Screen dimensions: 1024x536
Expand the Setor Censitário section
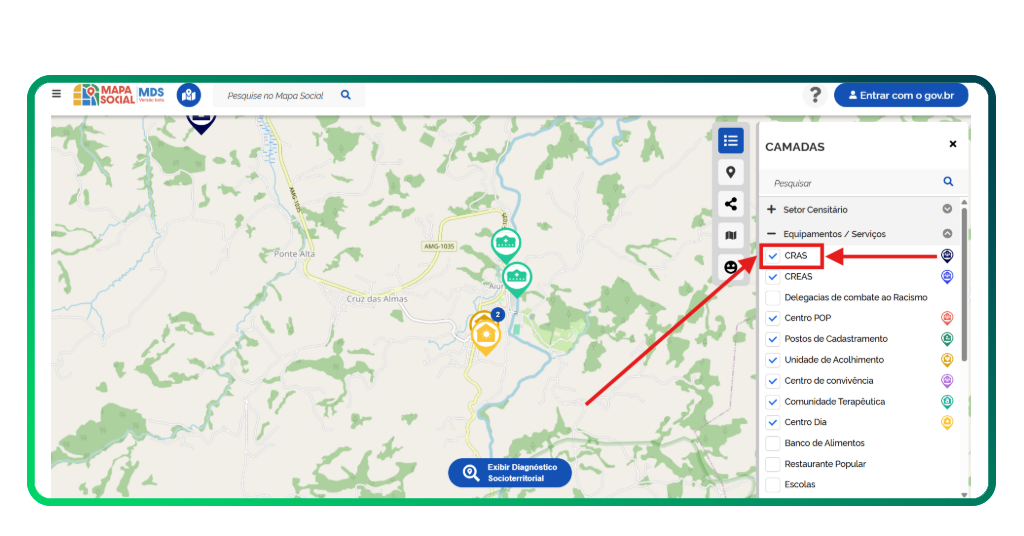771,210
